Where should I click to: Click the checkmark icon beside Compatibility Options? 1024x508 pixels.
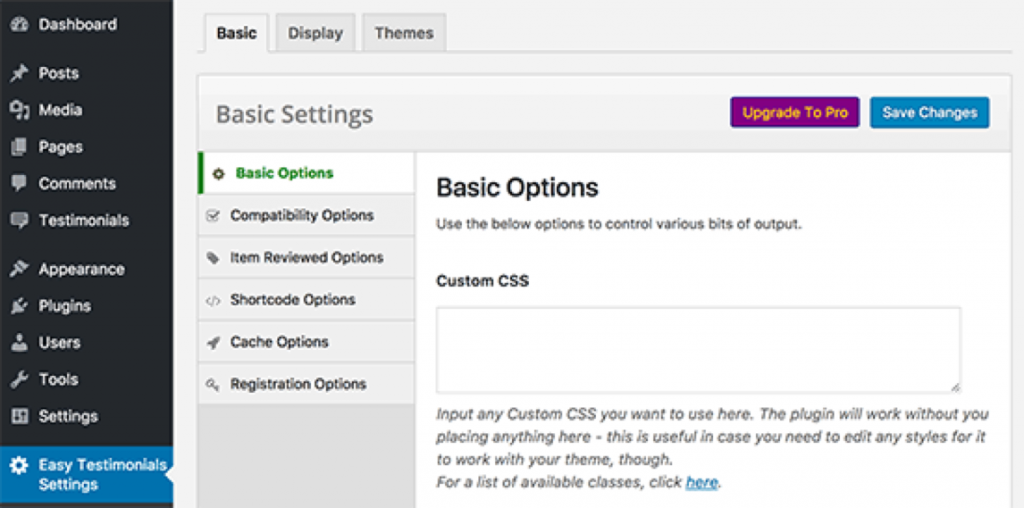[212, 216]
